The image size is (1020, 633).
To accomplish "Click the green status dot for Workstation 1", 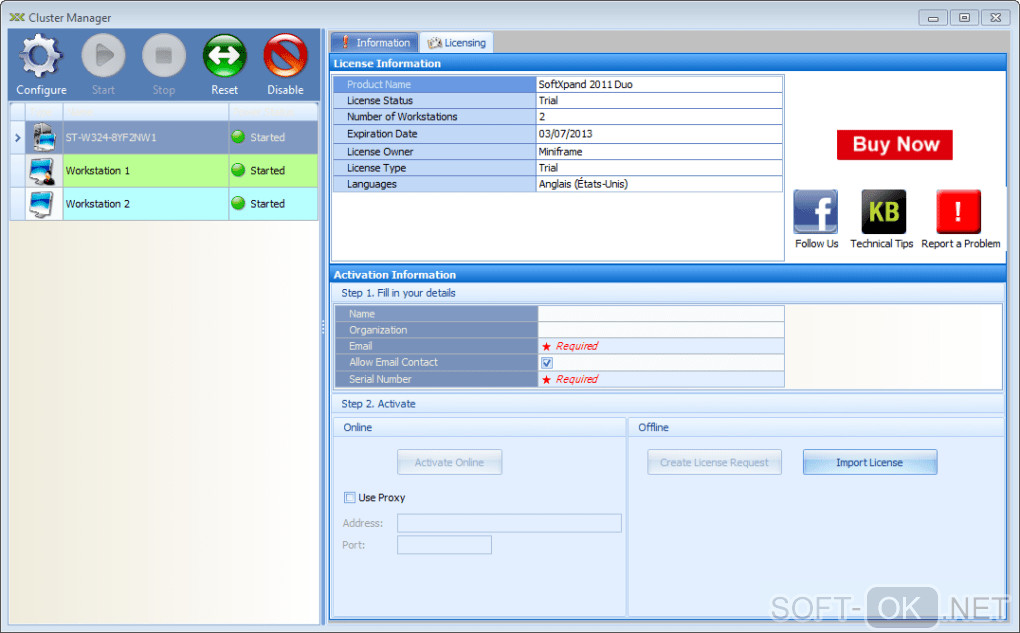I will coord(238,170).
